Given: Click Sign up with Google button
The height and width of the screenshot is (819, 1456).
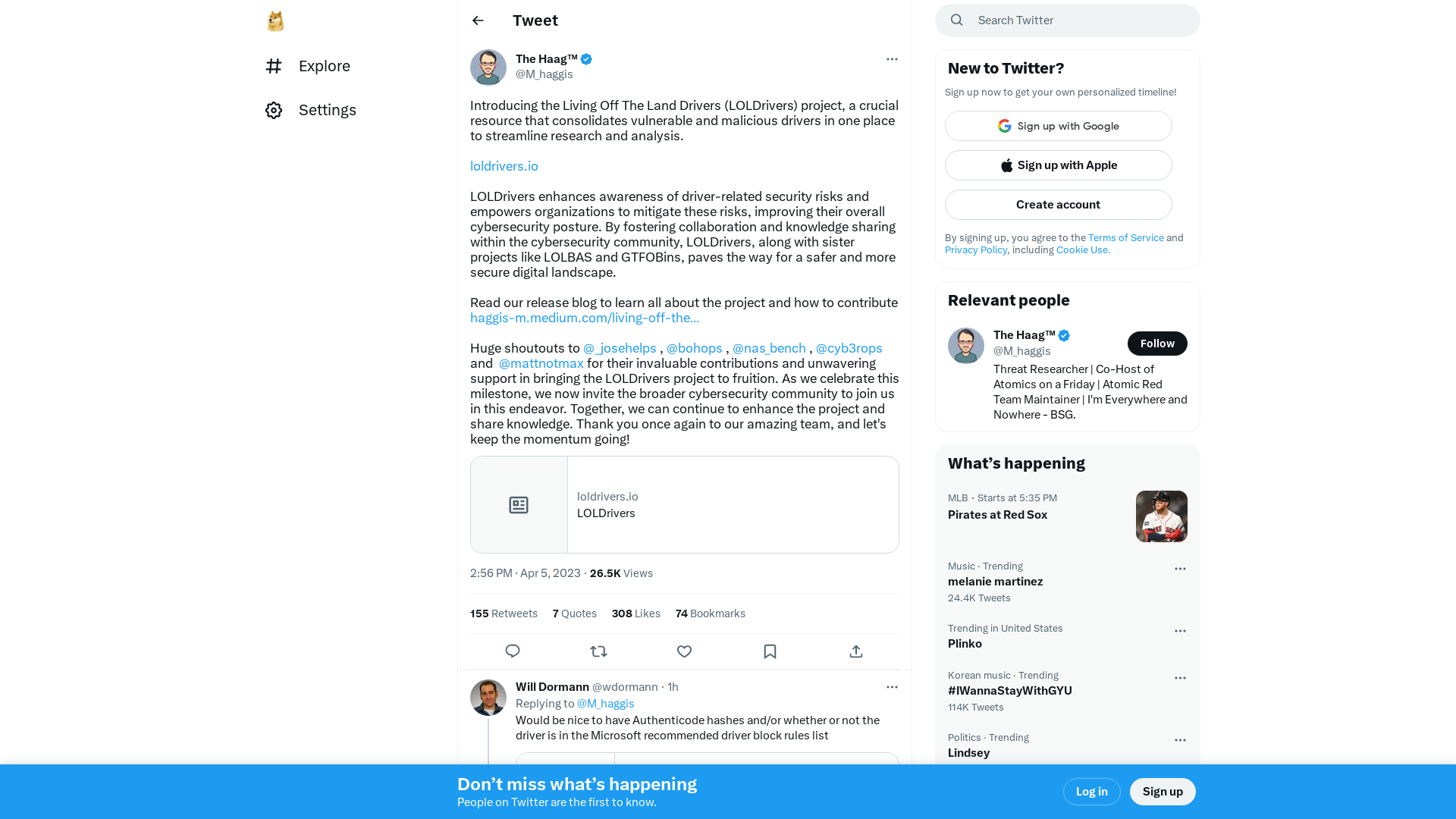Looking at the screenshot, I should click(1058, 126).
